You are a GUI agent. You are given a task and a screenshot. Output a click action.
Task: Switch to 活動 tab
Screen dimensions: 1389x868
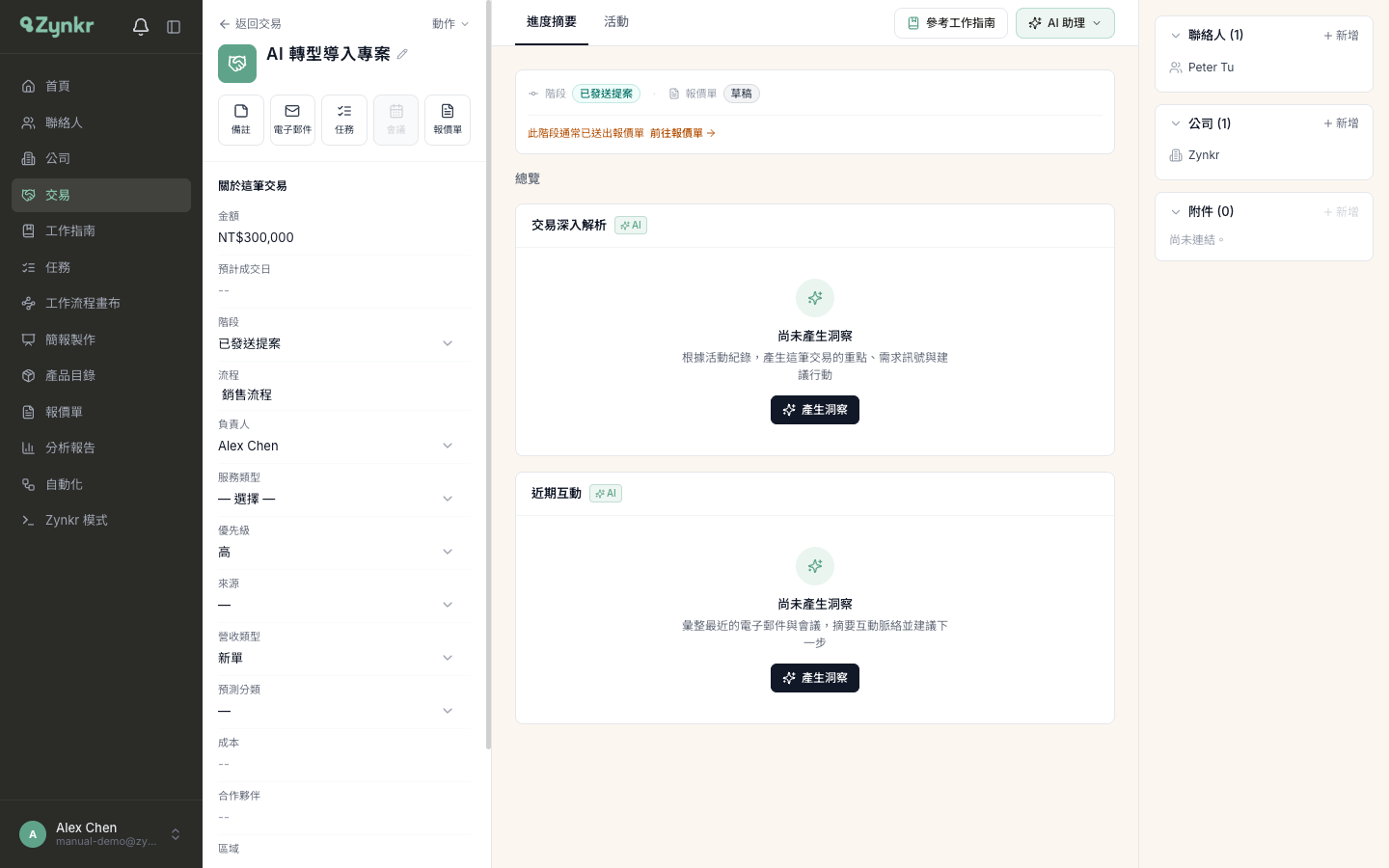[x=616, y=22]
